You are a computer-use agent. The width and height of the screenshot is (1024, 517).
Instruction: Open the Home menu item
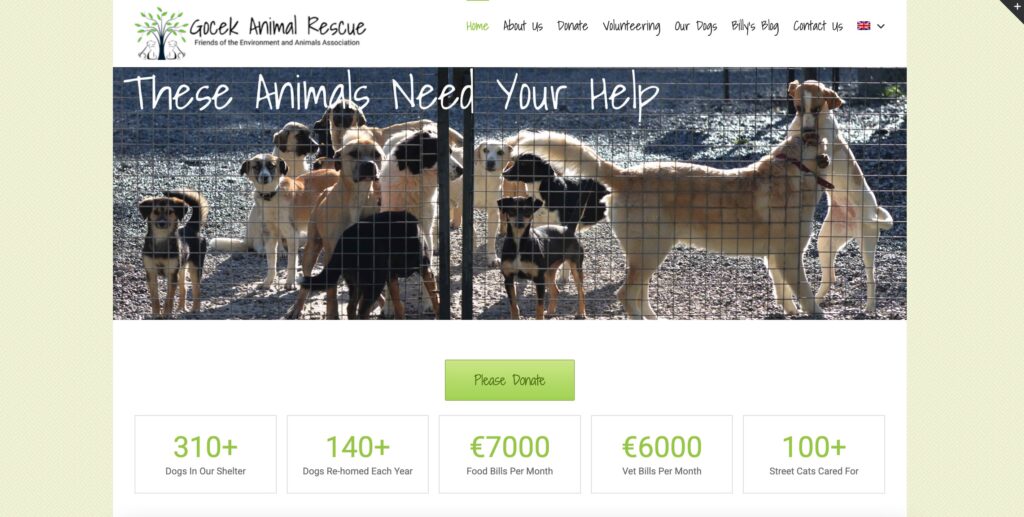[x=477, y=26]
